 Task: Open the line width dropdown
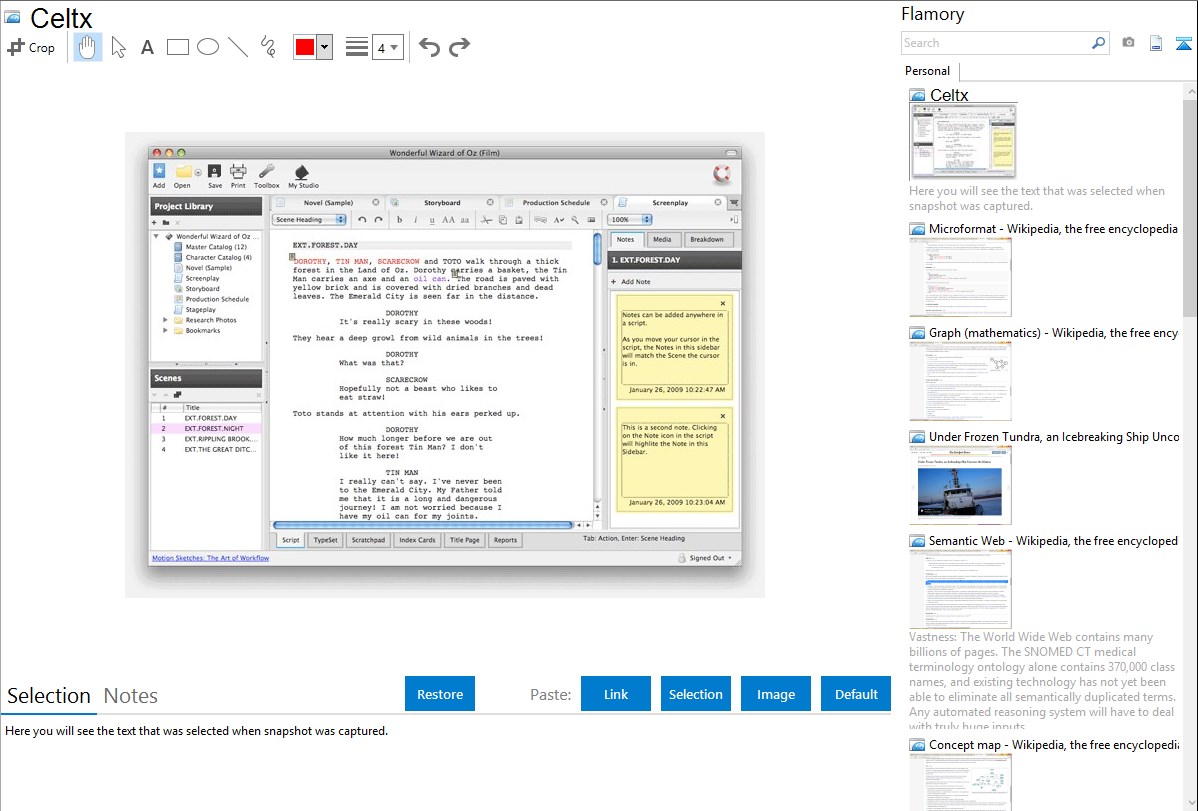387,47
